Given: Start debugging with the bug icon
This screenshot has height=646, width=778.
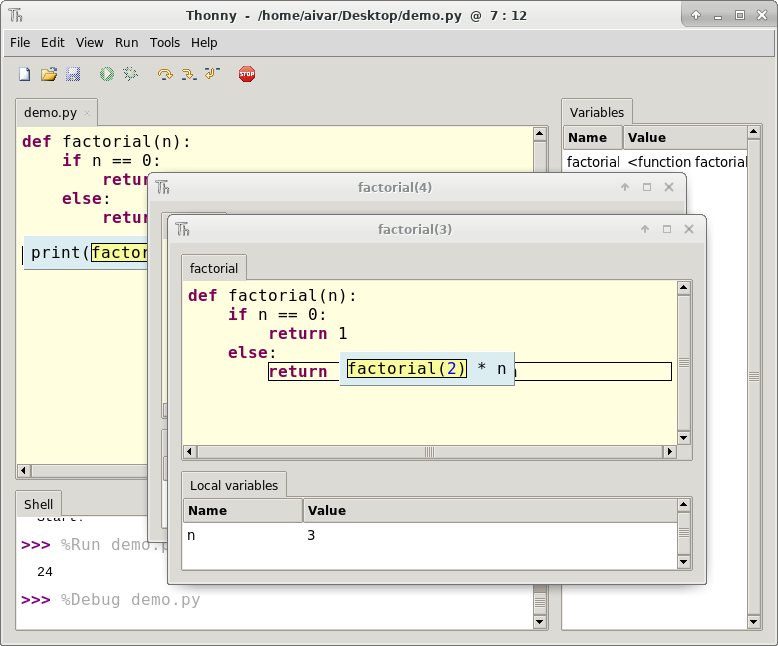Looking at the screenshot, I should tap(130, 74).
